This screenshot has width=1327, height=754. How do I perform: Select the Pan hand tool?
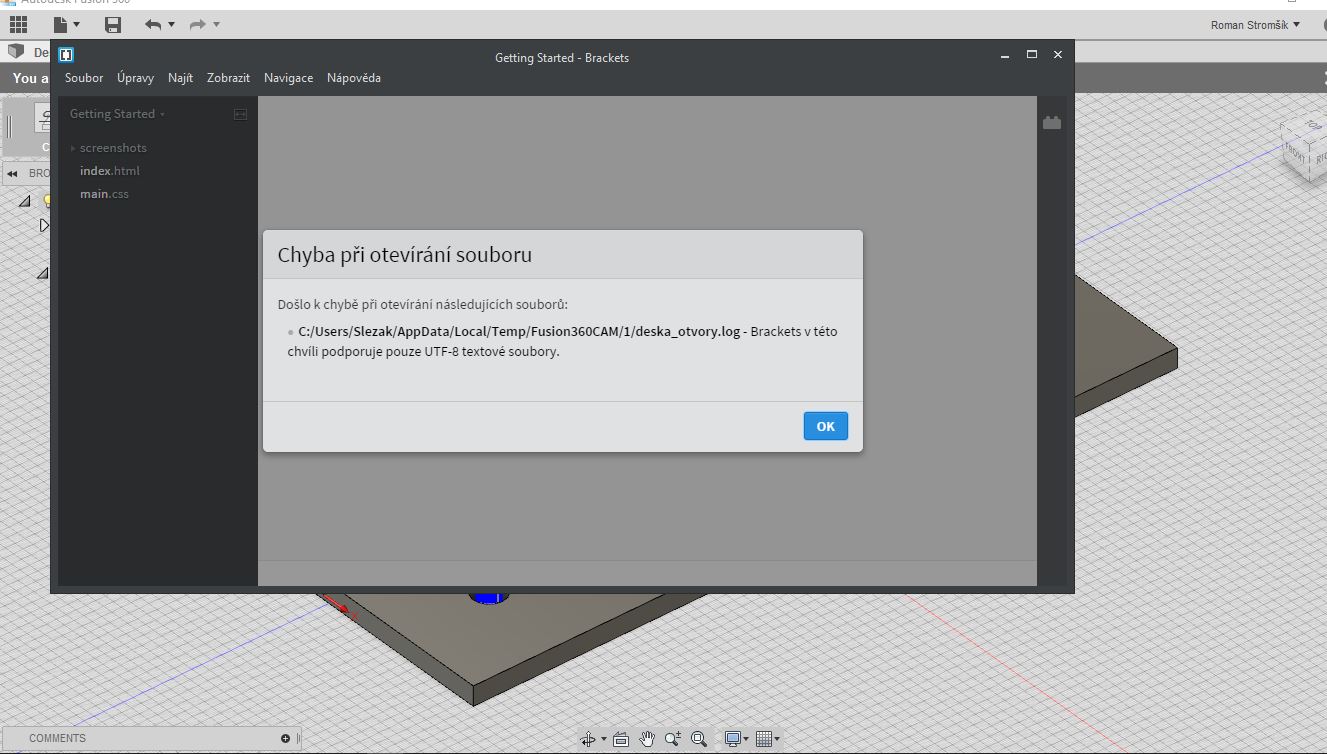647,739
